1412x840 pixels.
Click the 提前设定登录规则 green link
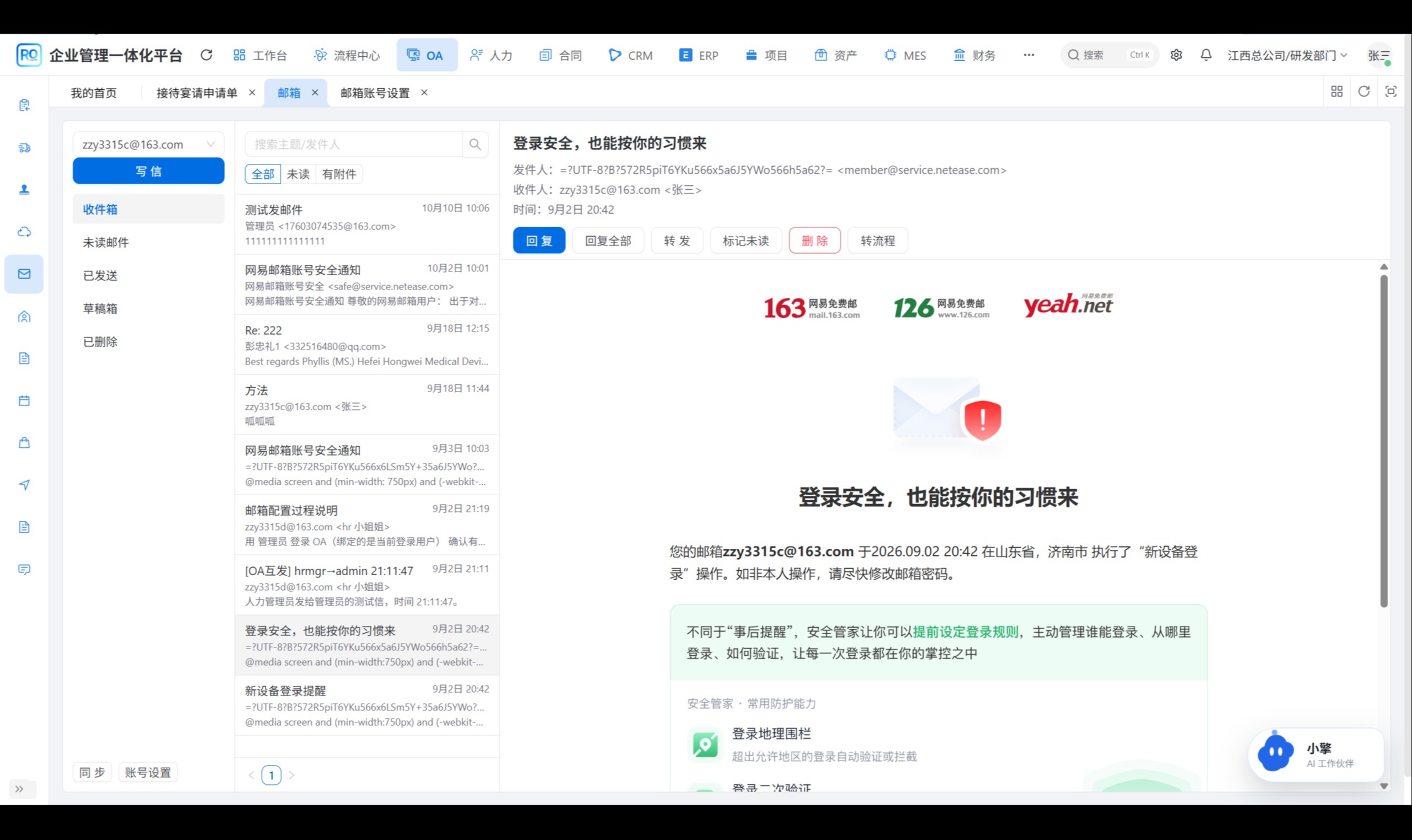click(965, 632)
